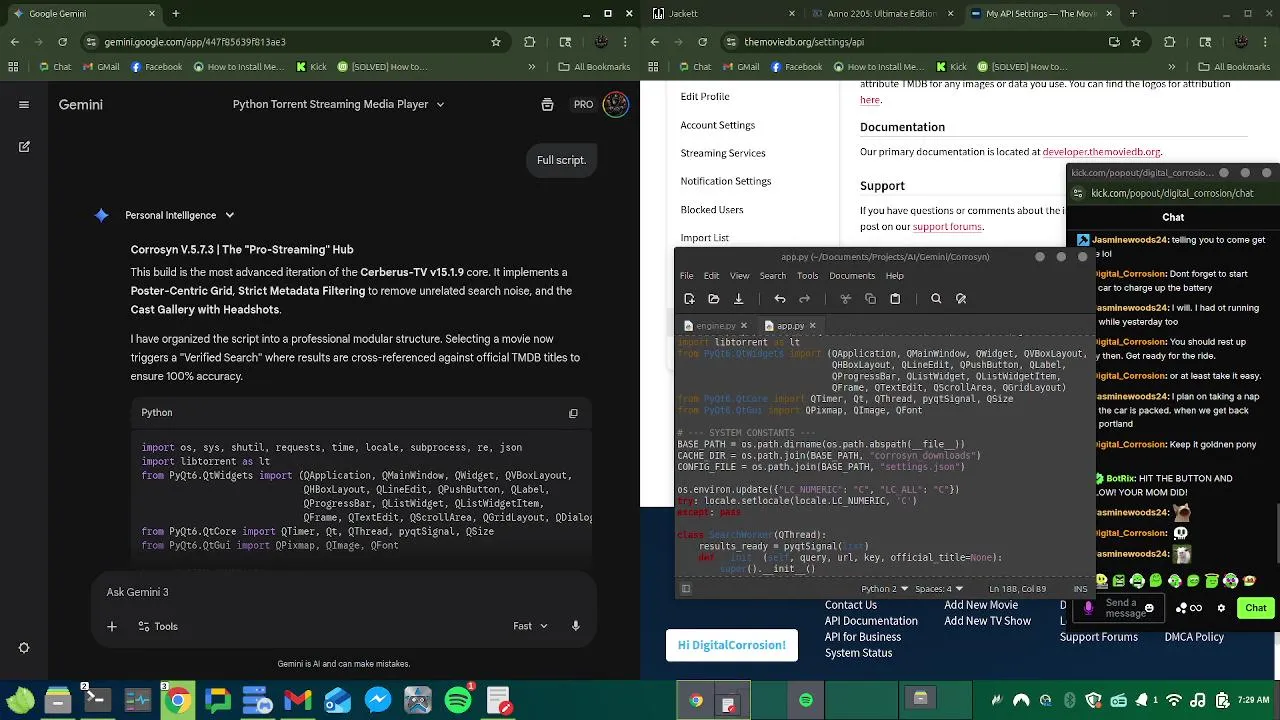Reload the themoviedb.org page
Image resolution: width=1280 pixels, height=720 pixels.
[703, 42]
